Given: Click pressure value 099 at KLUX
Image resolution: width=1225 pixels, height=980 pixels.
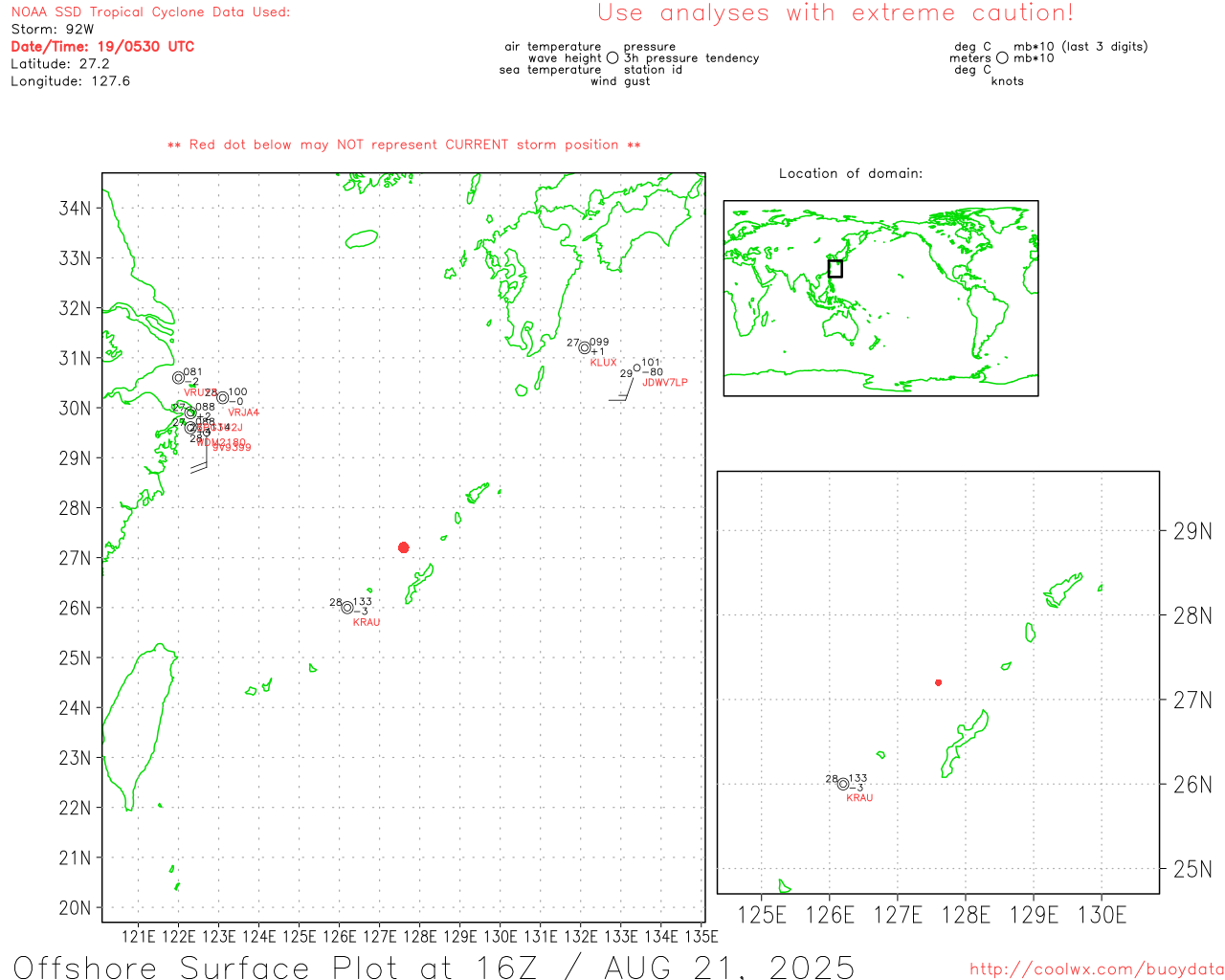Looking at the screenshot, I should coord(599,342).
